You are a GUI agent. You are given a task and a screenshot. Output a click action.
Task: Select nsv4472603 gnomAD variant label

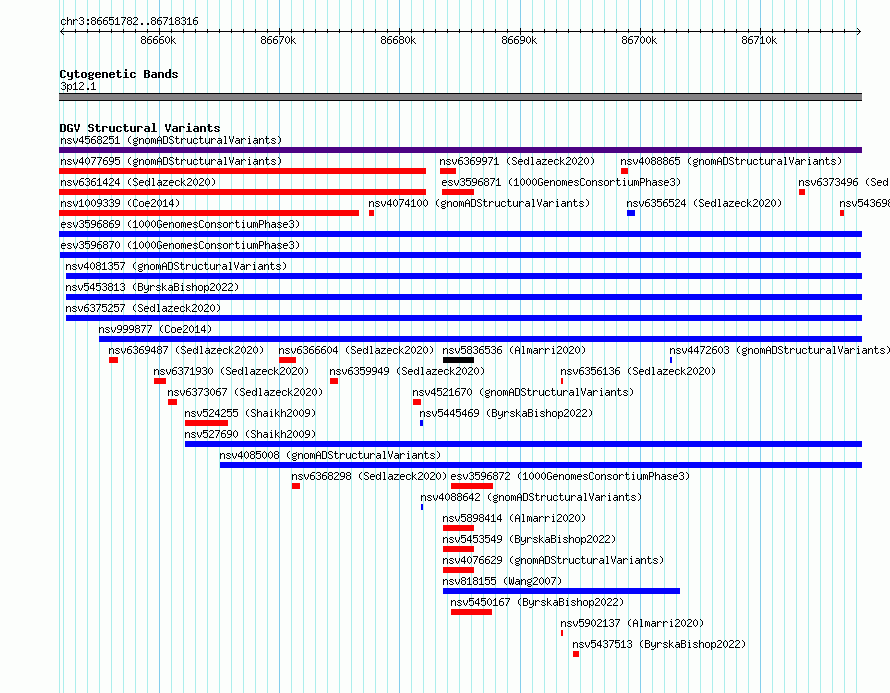pos(779,350)
